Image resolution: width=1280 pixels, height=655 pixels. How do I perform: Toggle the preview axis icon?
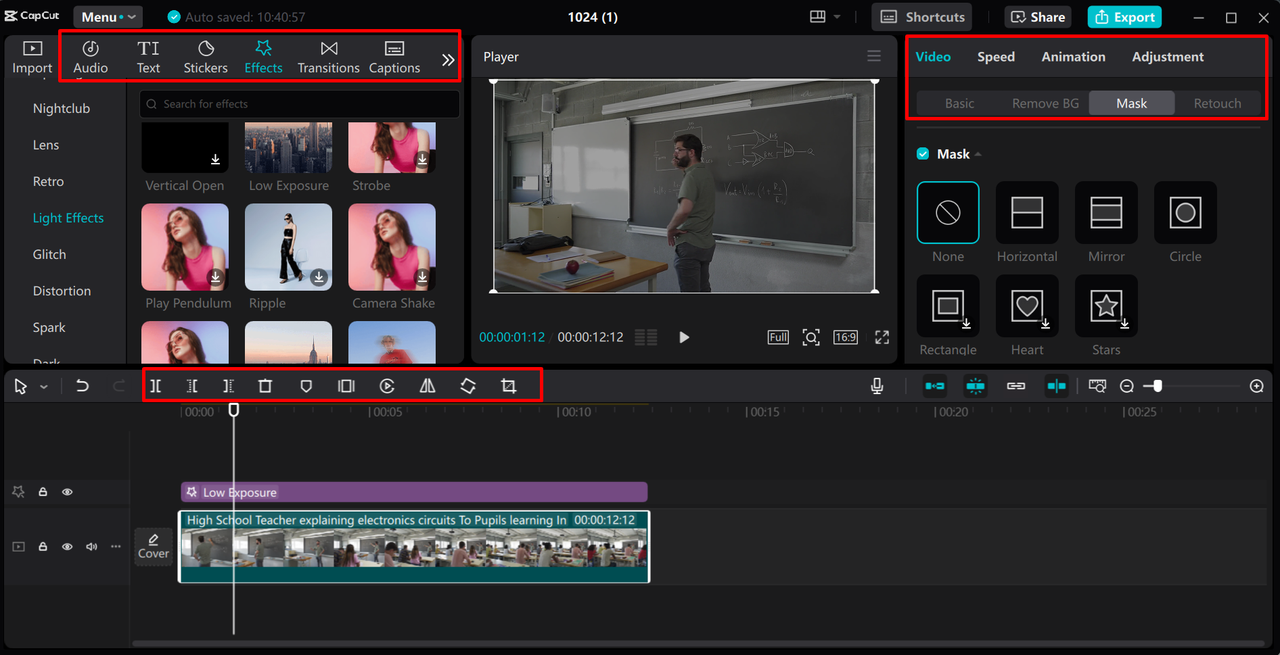(1056, 386)
